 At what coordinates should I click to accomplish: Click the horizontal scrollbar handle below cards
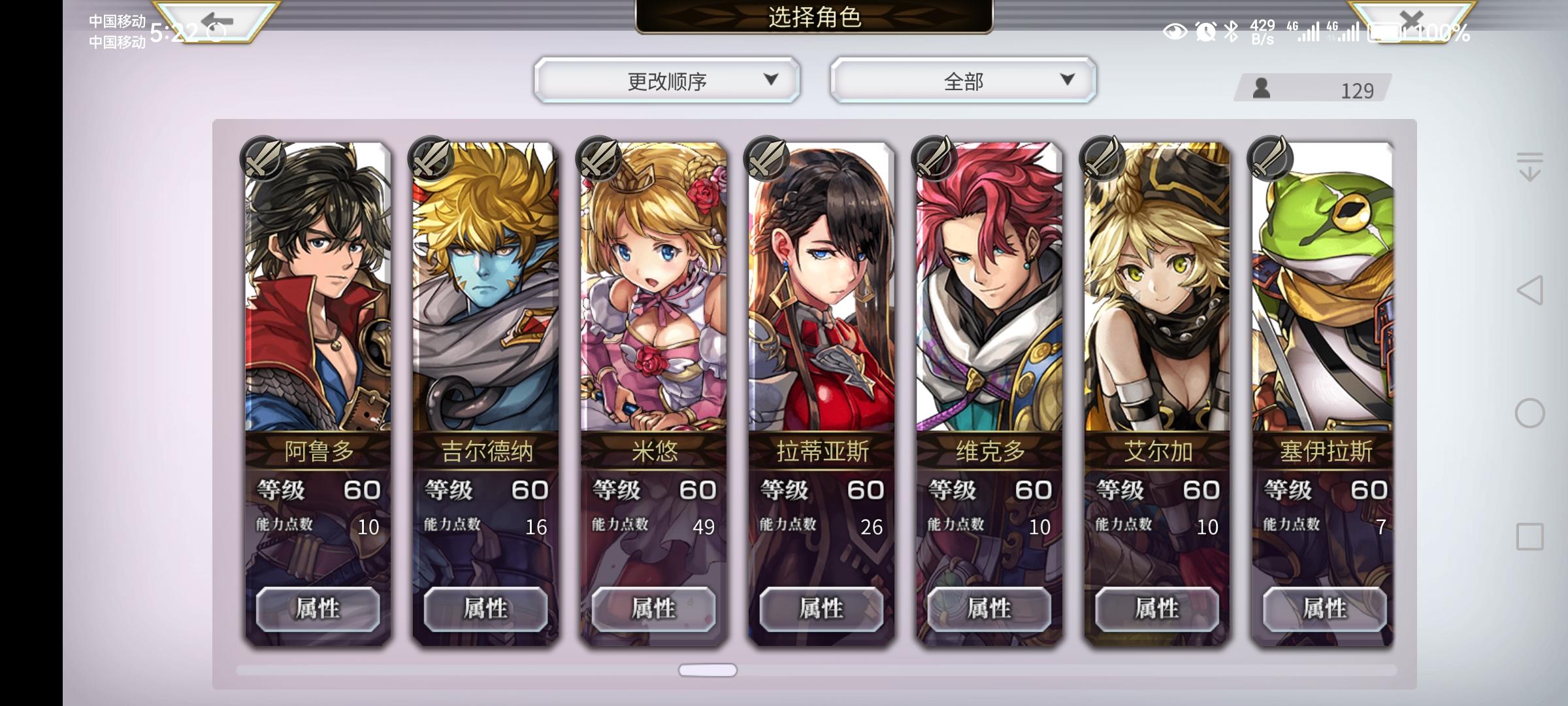tap(708, 670)
